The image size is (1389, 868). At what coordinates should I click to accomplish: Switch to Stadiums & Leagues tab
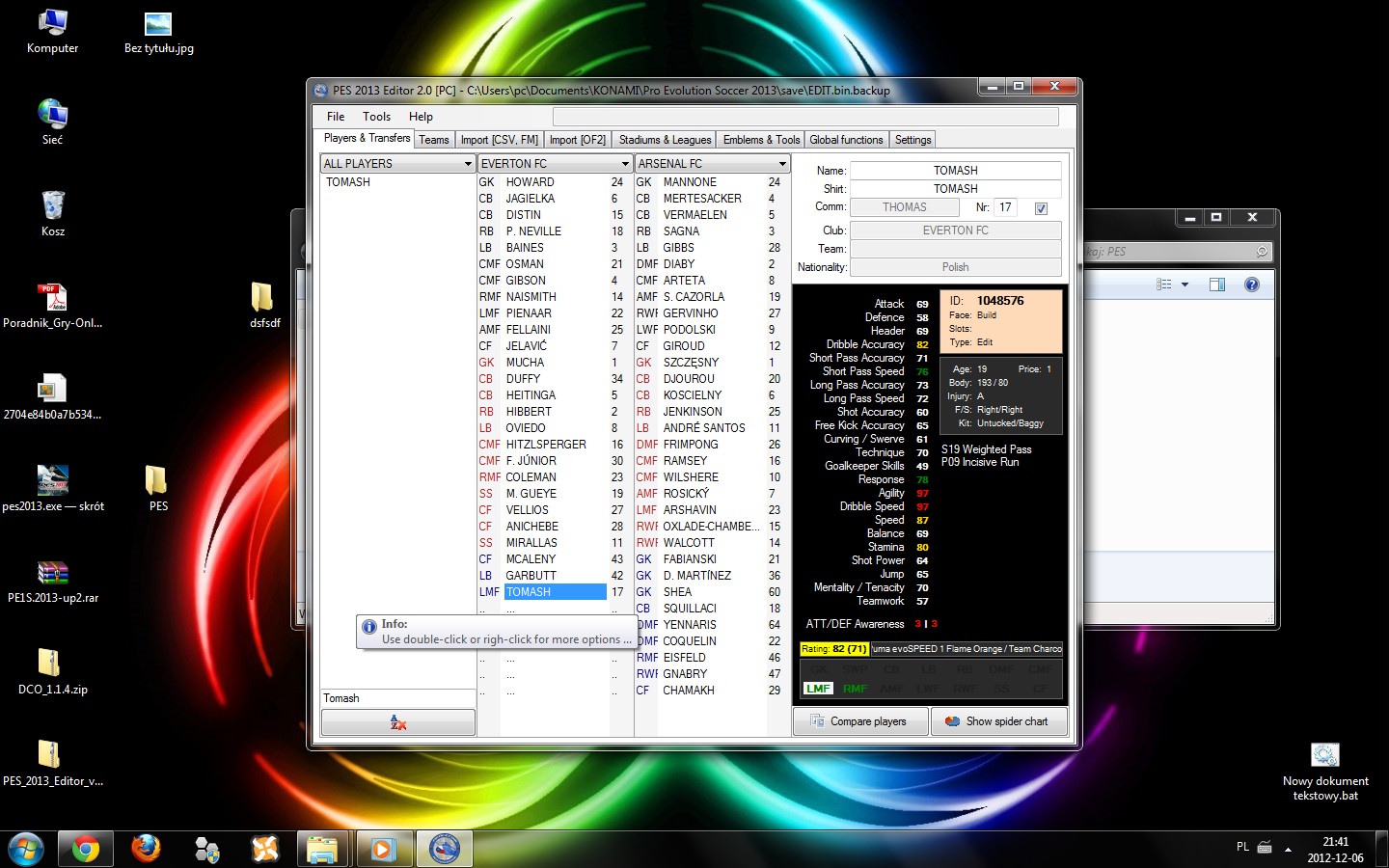(x=665, y=140)
